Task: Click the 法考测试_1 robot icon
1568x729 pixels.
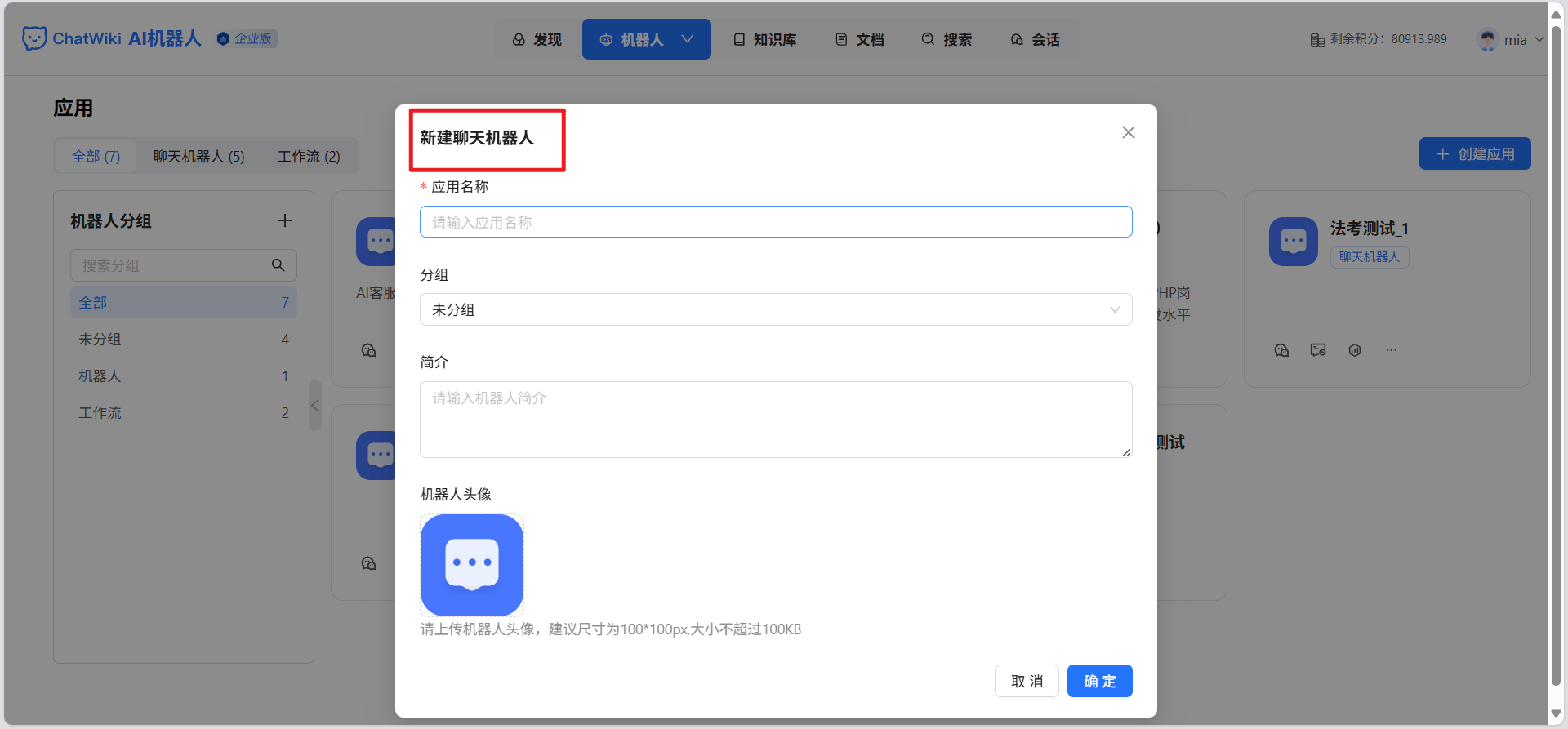Action: click(x=1294, y=242)
